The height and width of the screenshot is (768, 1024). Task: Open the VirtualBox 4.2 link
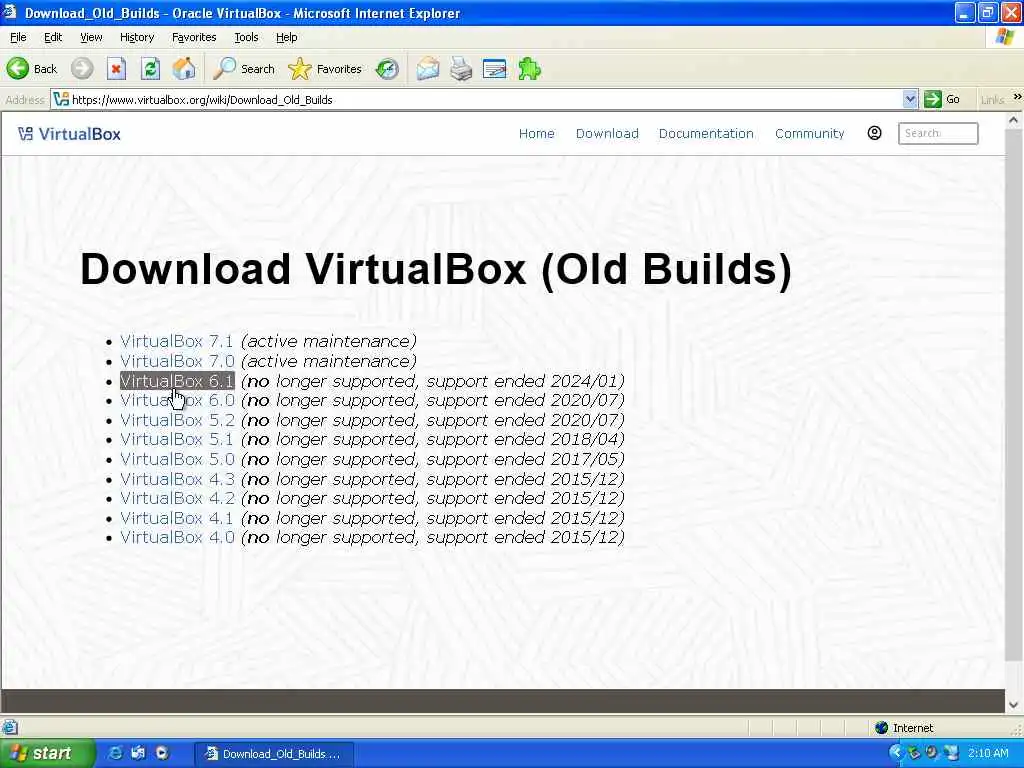[x=177, y=498]
